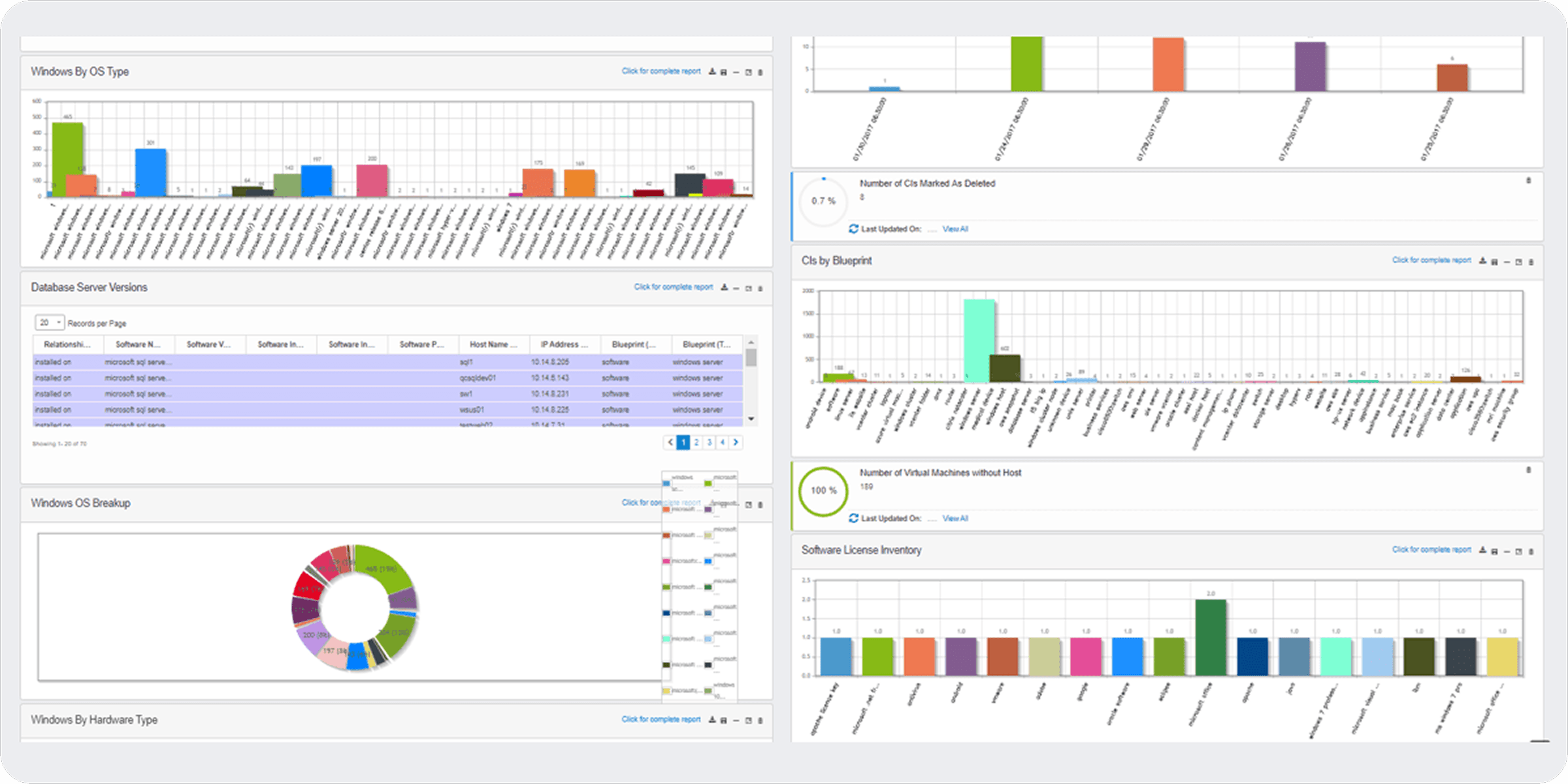Open complete report for Software License Inventory
Viewport: 1568px width, 784px height.
coord(1431,549)
